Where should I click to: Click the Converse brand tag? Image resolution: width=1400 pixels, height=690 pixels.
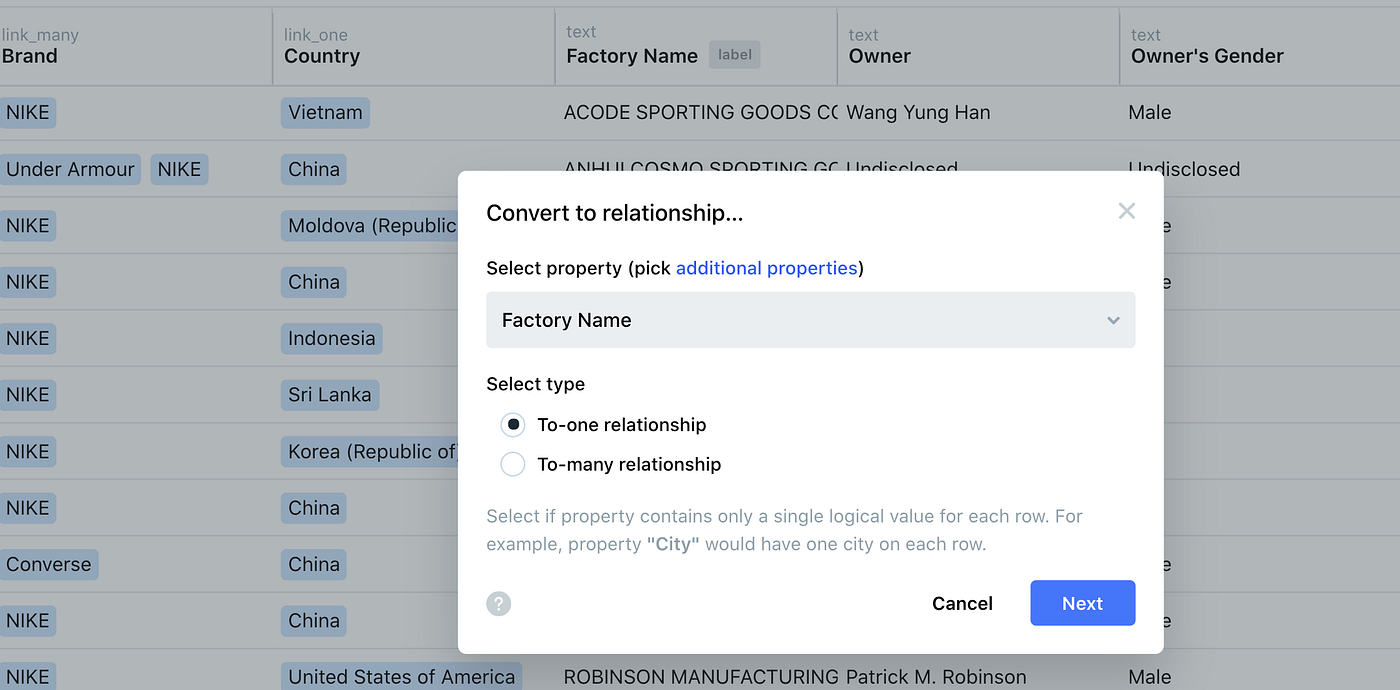(x=48, y=564)
